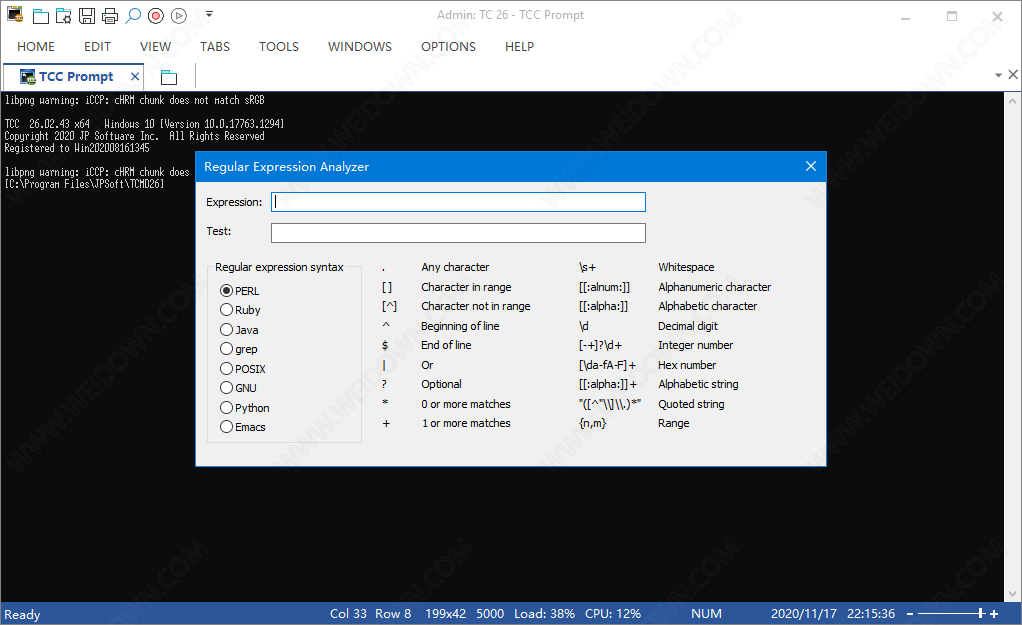Choose the Python regular expression syntax
Image resolution: width=1022 pixels, height=625 pixels.
(227, 408)
